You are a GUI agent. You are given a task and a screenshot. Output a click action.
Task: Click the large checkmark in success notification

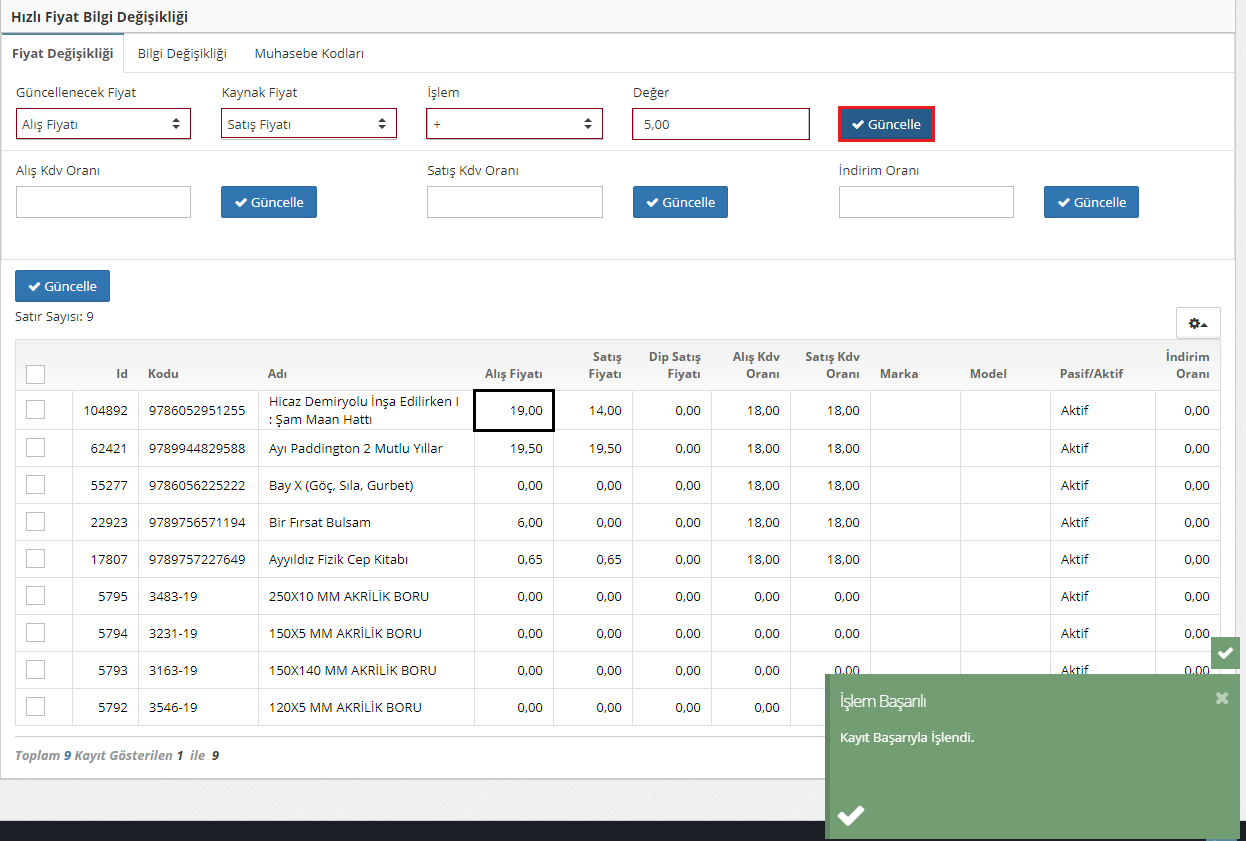[x=850, y=815]
